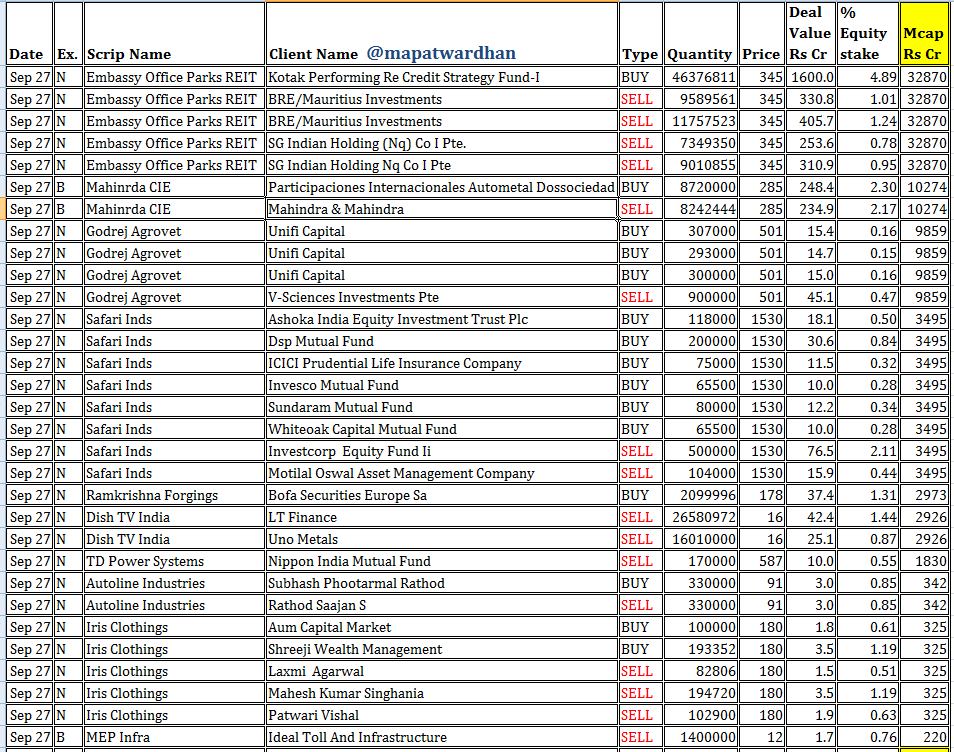Select Invesco Mutual Fund cell
The width and height of the screenshot is (954, 752).
(442, 385)
